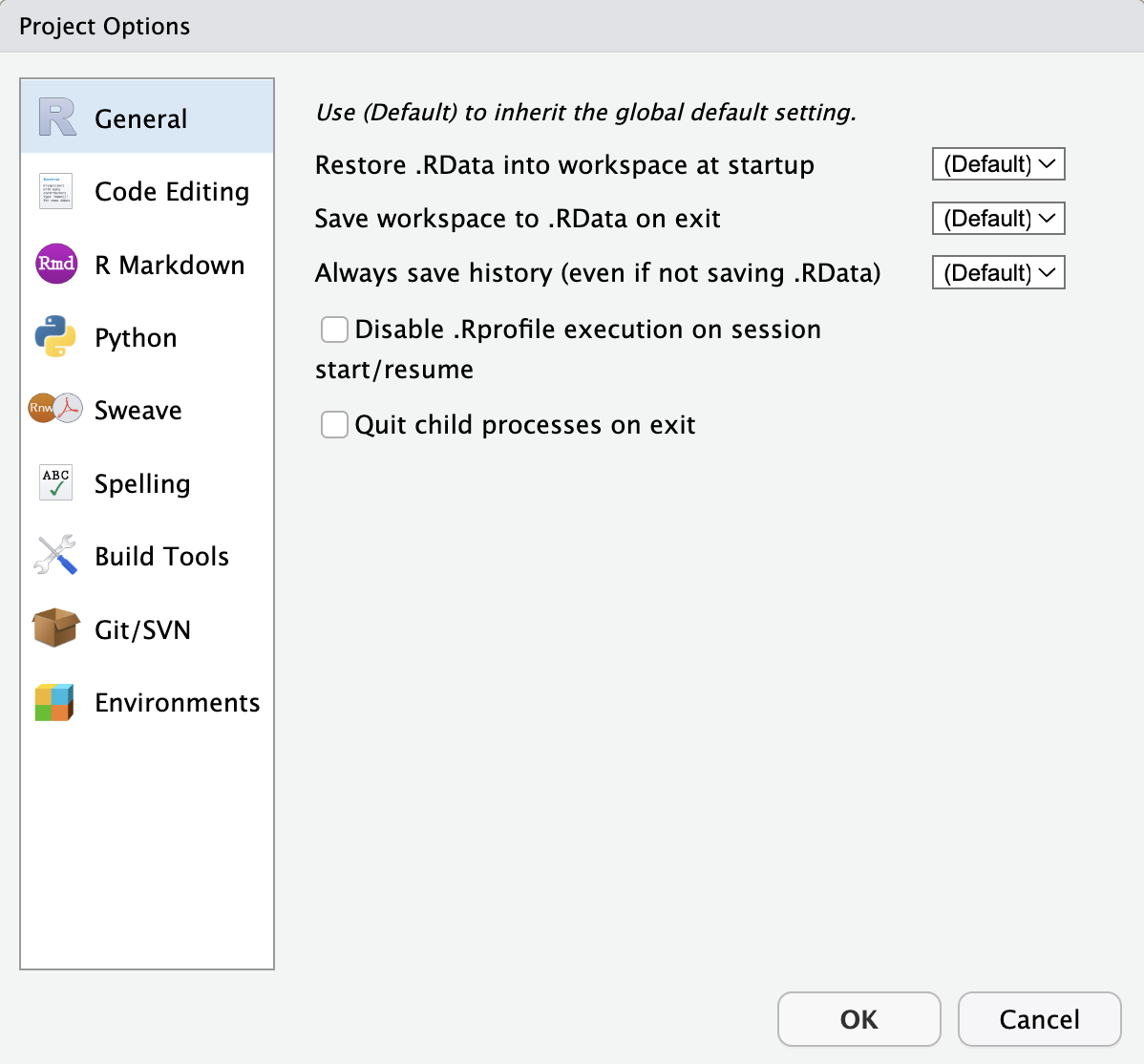
Task: Open Build Tools via wrench icon
Action: [x=54, y=556]
